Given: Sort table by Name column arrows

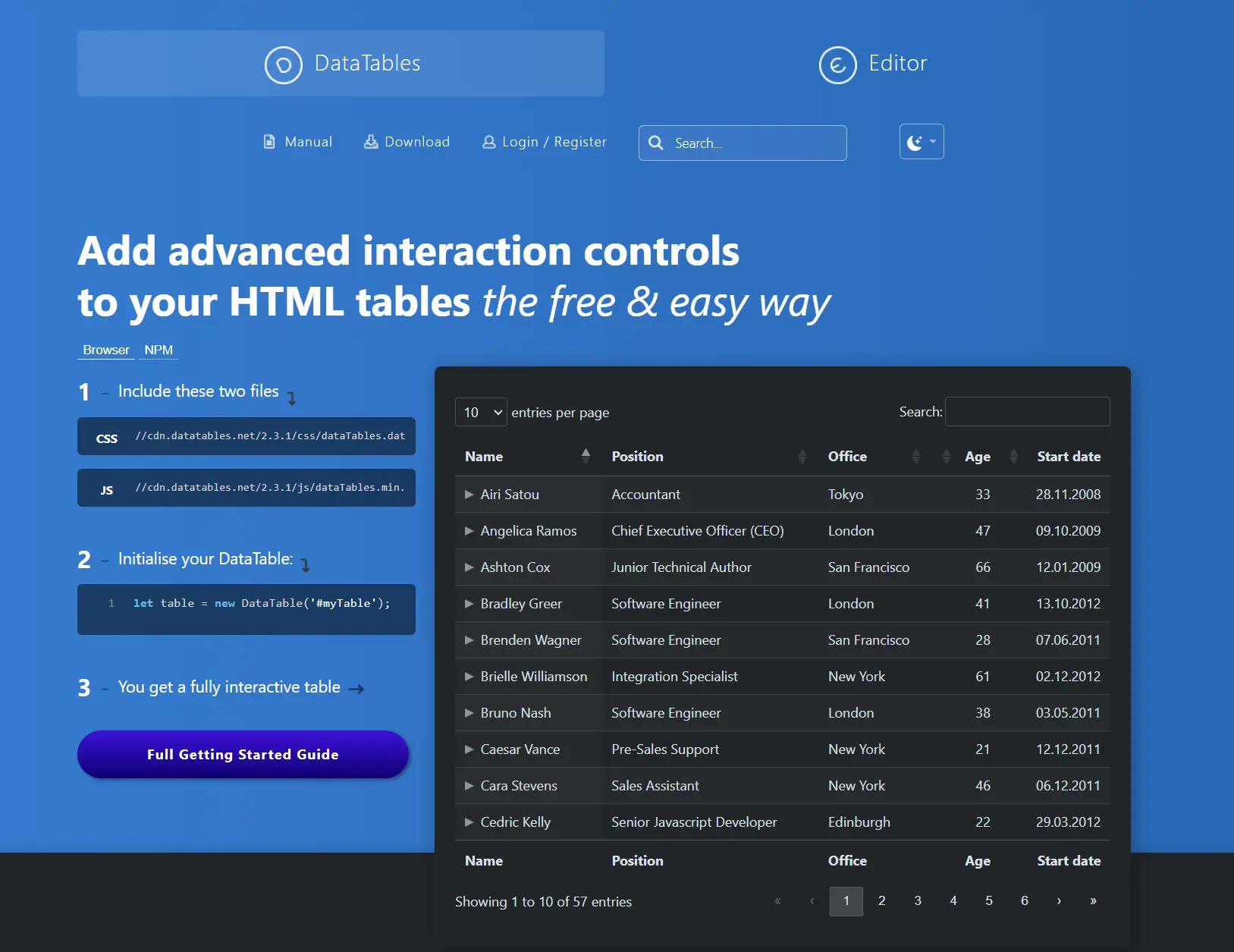Looking at the screenshot, I should (x=586, y=456).
